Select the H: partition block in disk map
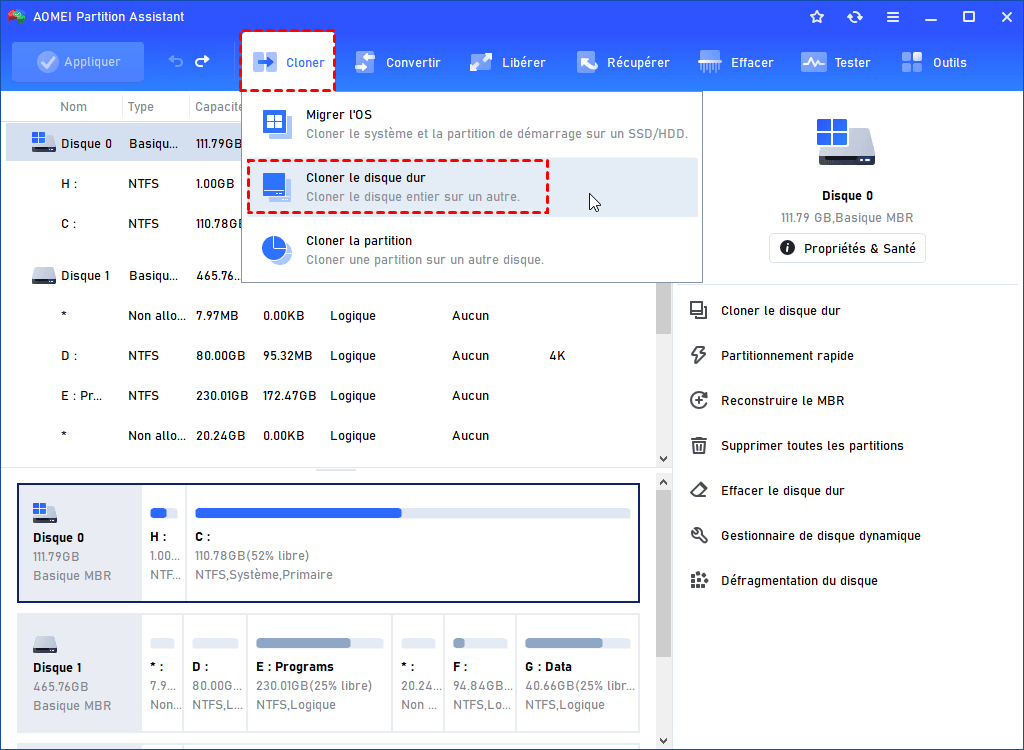The width and height of the screenshot is (1024, 750). click(x=163, y=543)
